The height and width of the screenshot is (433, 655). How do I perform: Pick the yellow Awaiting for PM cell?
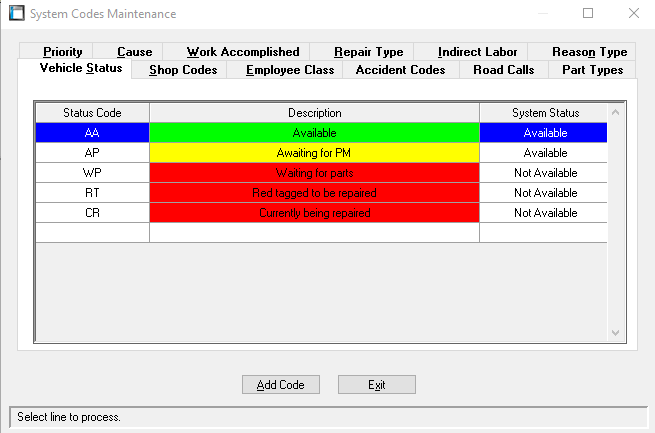click(314, 153)
